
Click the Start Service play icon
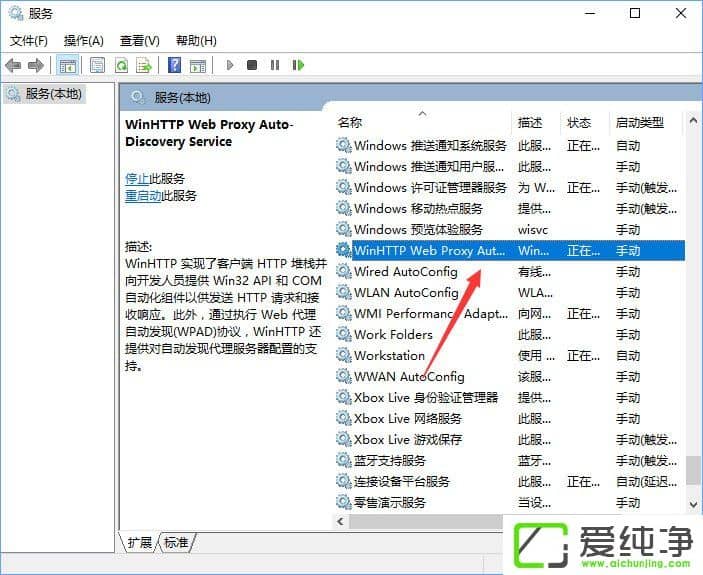pos(230,65)
